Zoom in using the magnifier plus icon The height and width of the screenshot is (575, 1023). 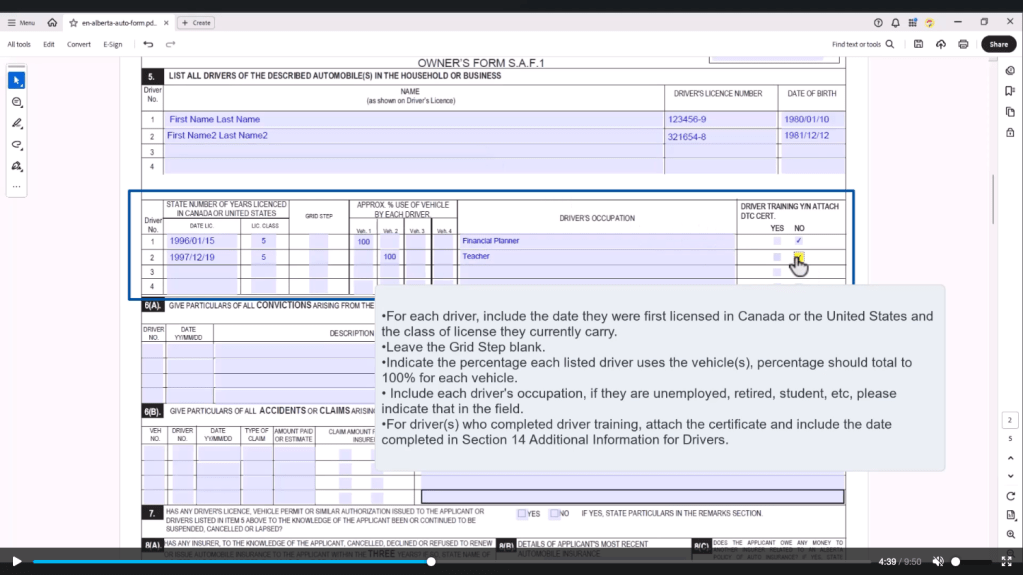click(x=1011, y=534)
